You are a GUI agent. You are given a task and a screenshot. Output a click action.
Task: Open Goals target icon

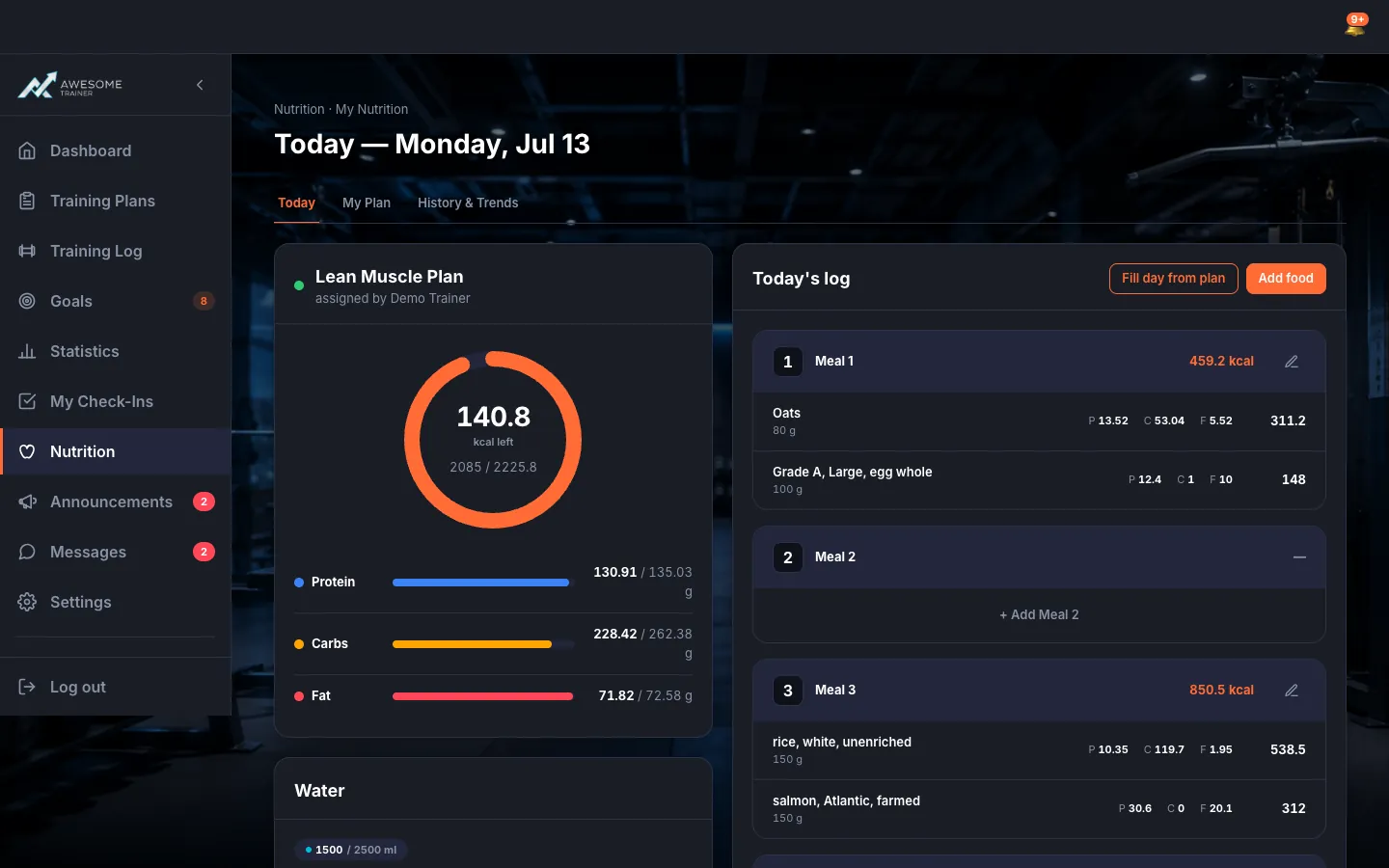[x=27, y=301]
